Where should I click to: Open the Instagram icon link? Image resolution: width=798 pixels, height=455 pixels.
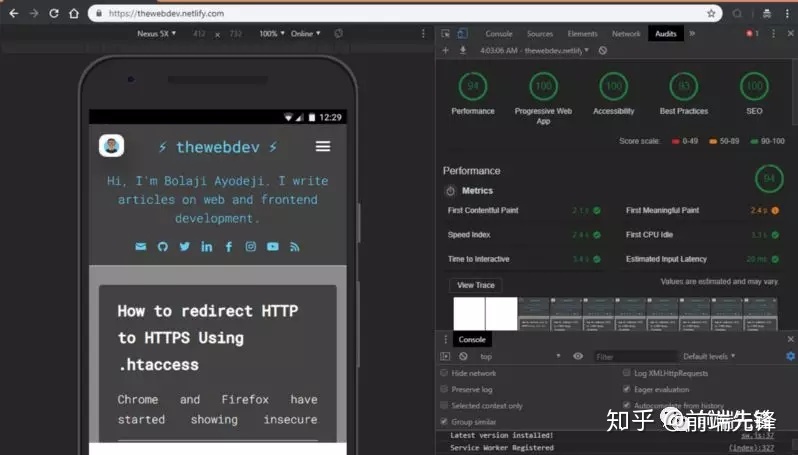[x=251, y=247]
